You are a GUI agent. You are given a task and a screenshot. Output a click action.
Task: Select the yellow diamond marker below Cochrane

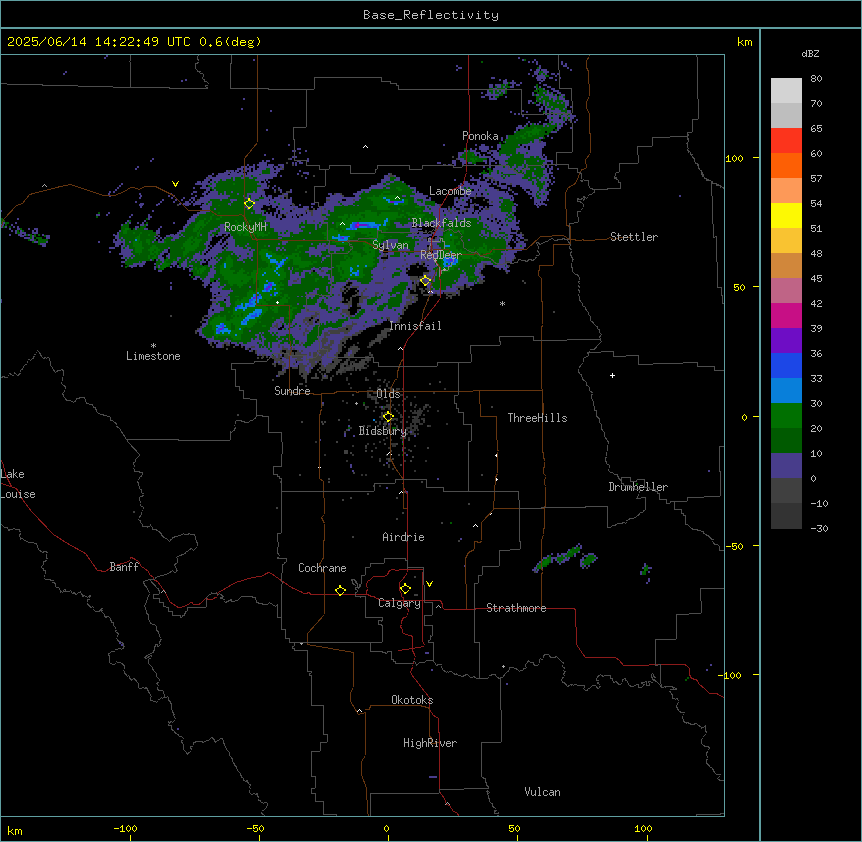(x=340, y=590)
